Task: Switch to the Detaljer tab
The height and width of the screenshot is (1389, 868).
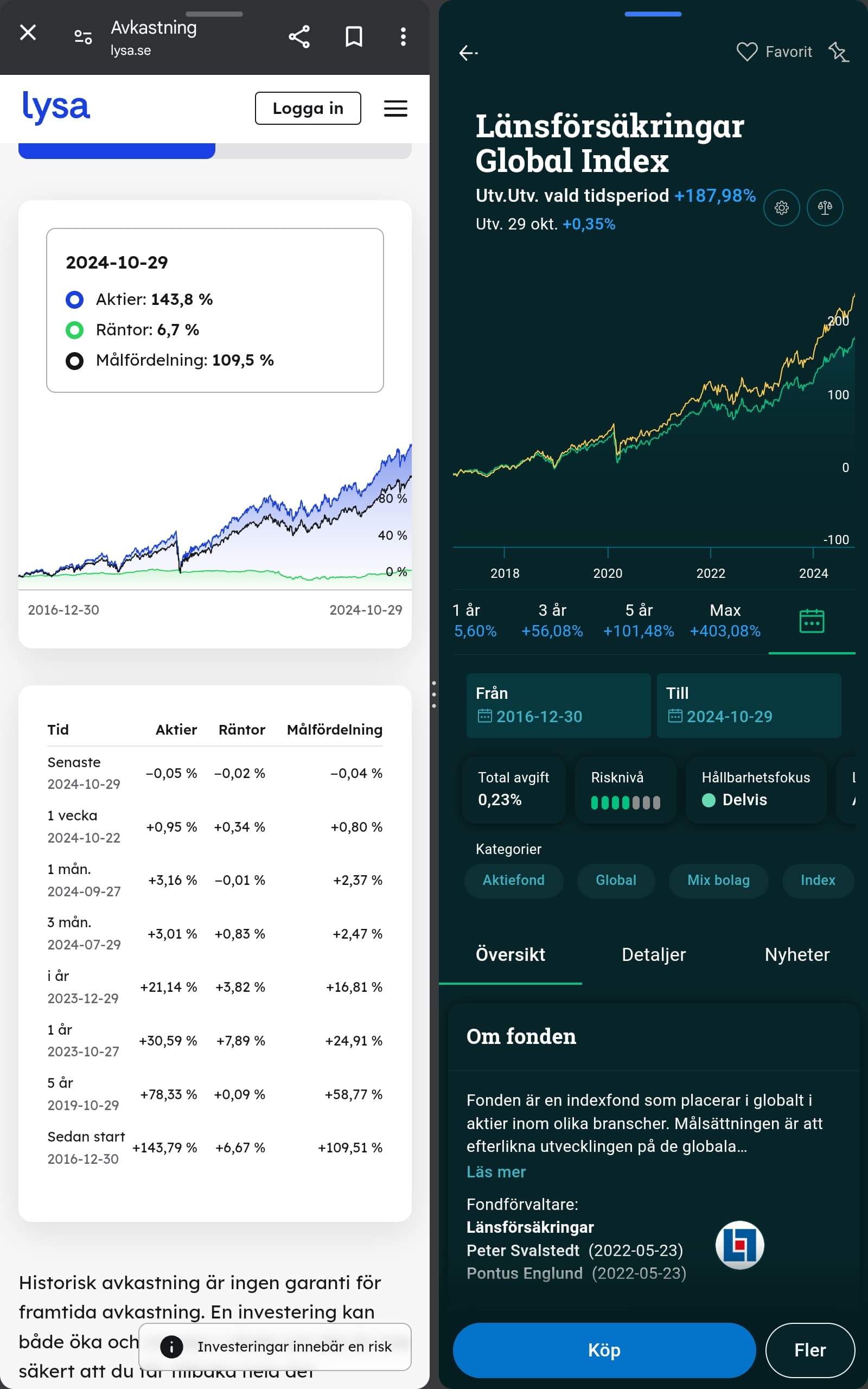Action: coord(653,954)
